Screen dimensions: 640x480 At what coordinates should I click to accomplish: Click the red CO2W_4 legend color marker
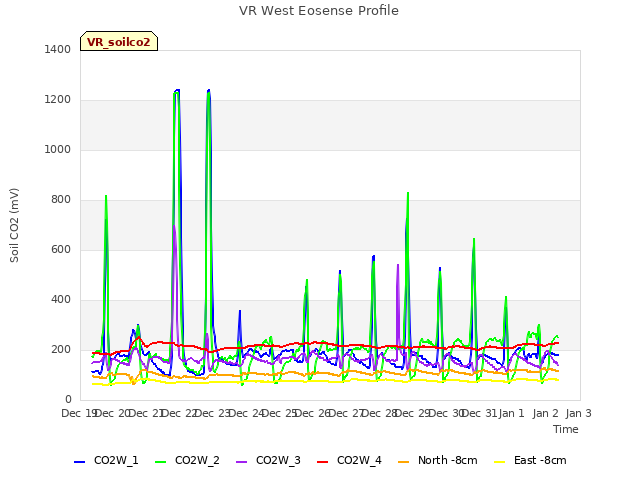tap(322, 462)
